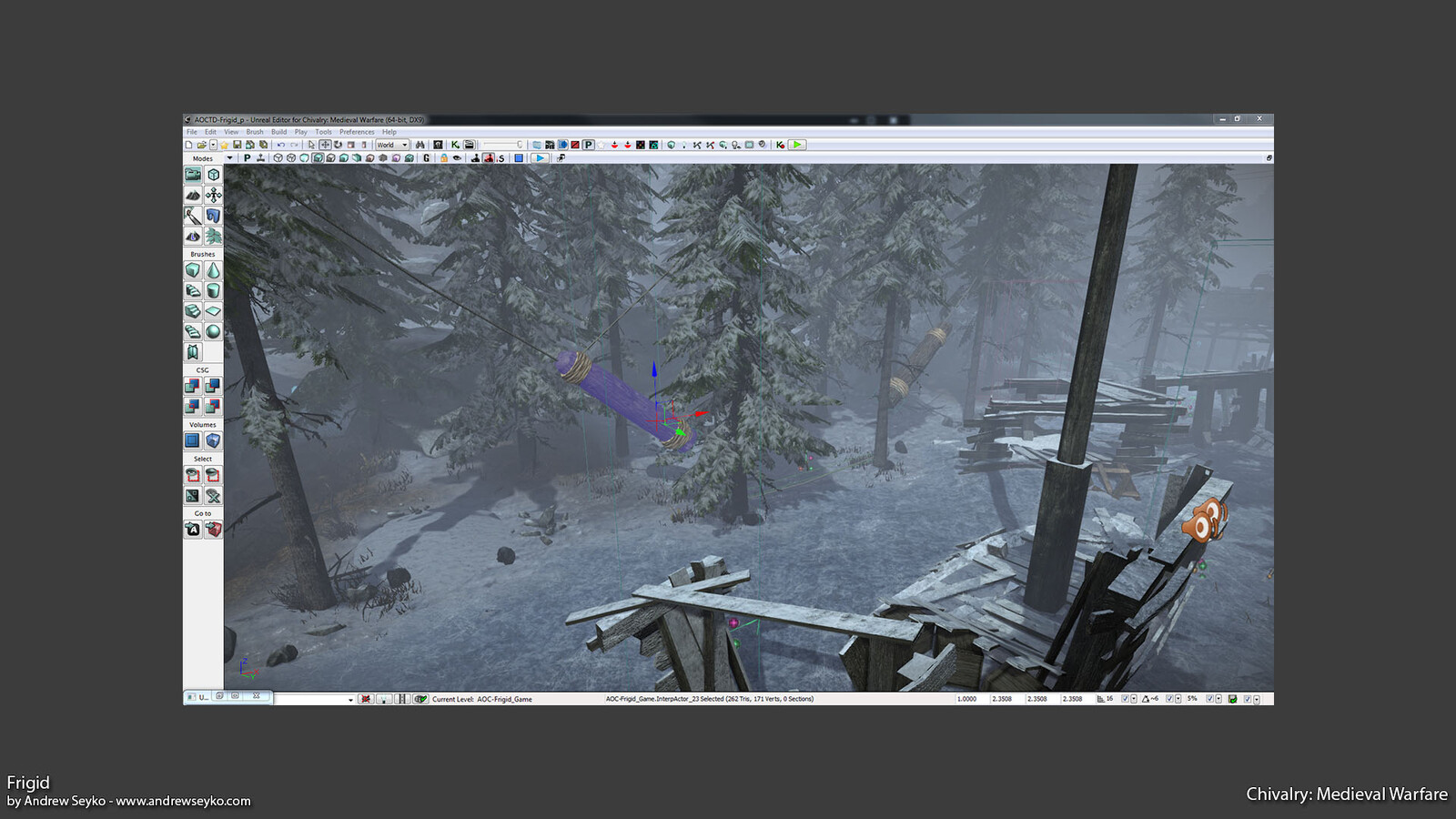Switch viewport to wireframe cube mode
The image size is (1456, 819).
(278, 158)
